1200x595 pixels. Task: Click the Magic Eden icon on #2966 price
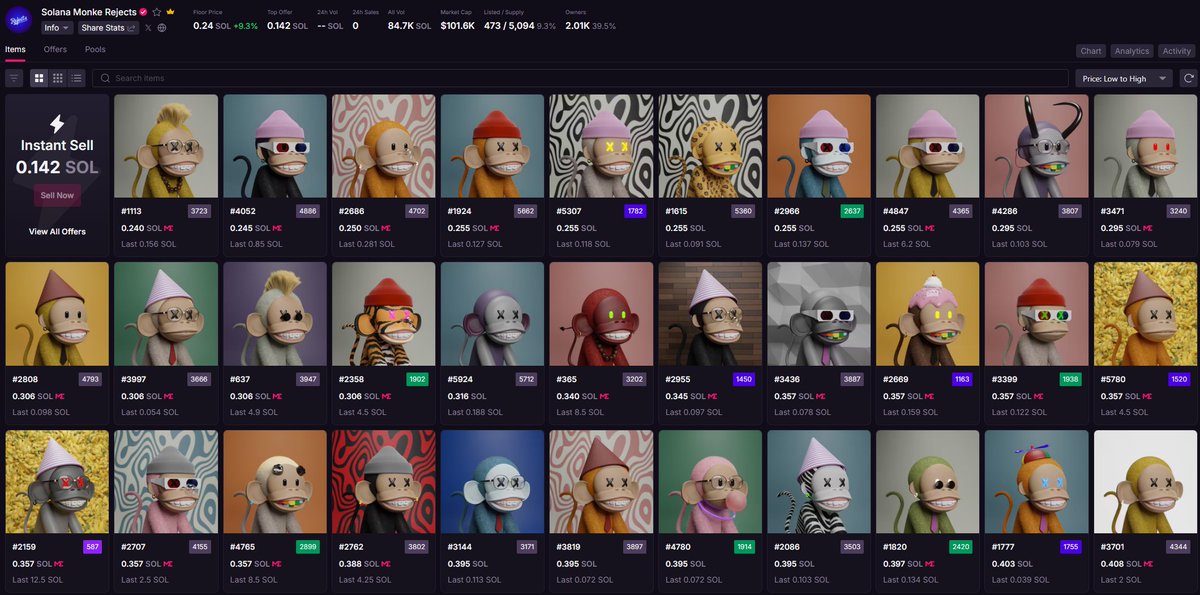point(822,228)
